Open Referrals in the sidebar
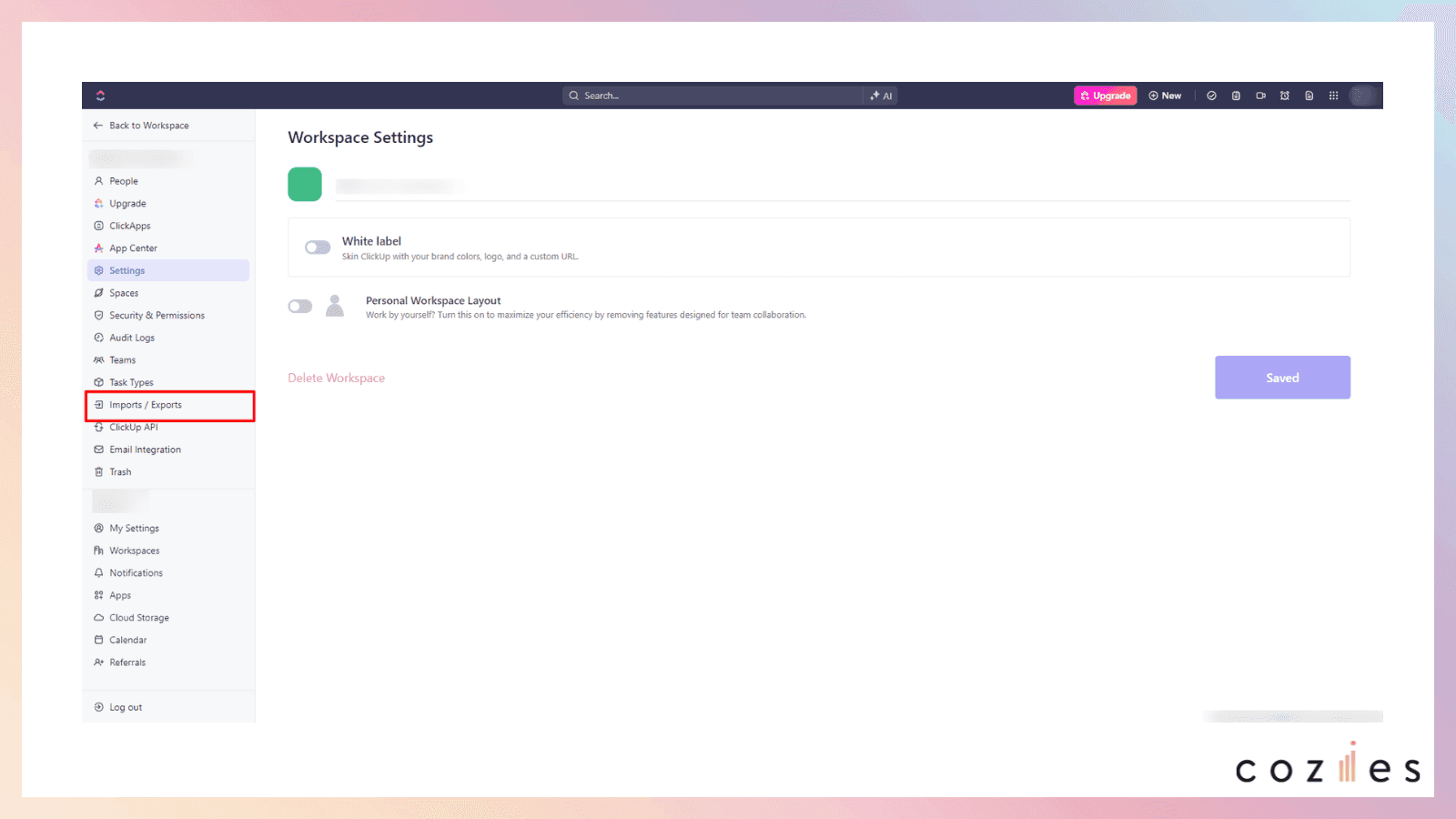1456x819 pixels. (168, 662)
